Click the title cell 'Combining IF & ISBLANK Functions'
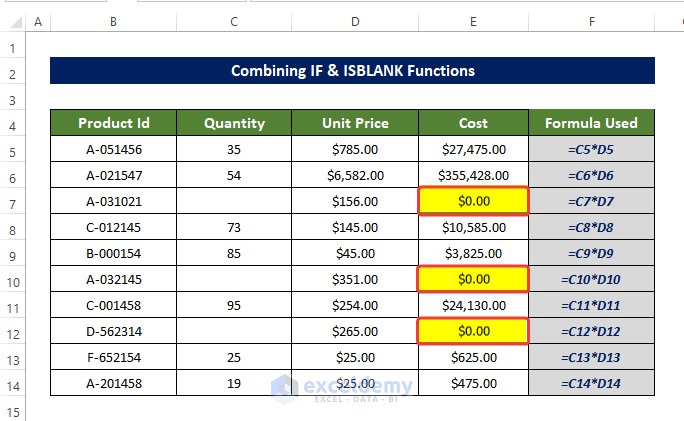 click(352, 71)
